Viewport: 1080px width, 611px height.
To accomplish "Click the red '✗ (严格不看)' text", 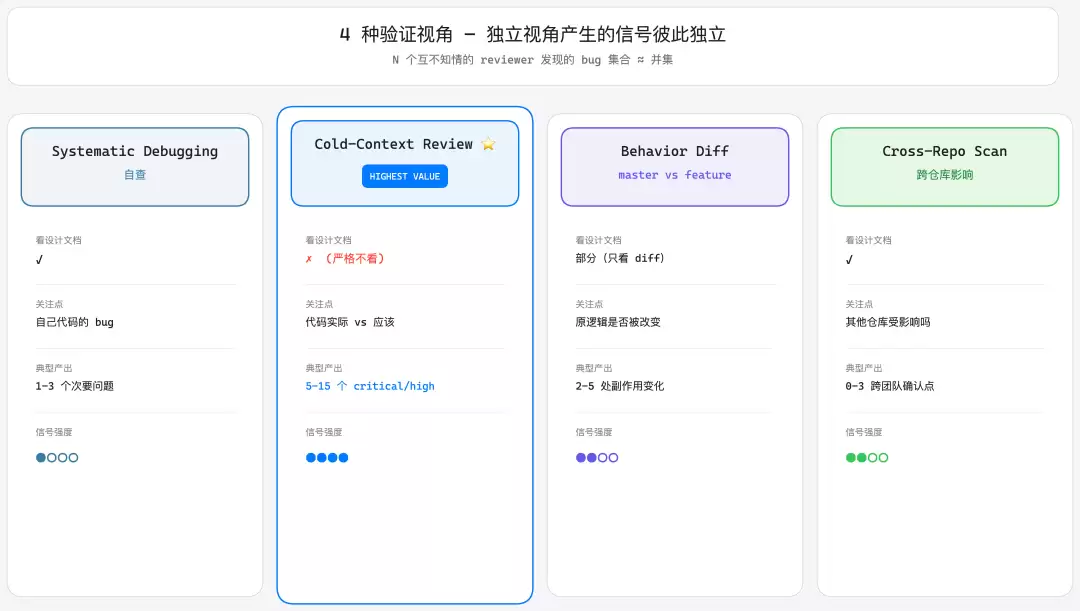I will click(345, 258).
